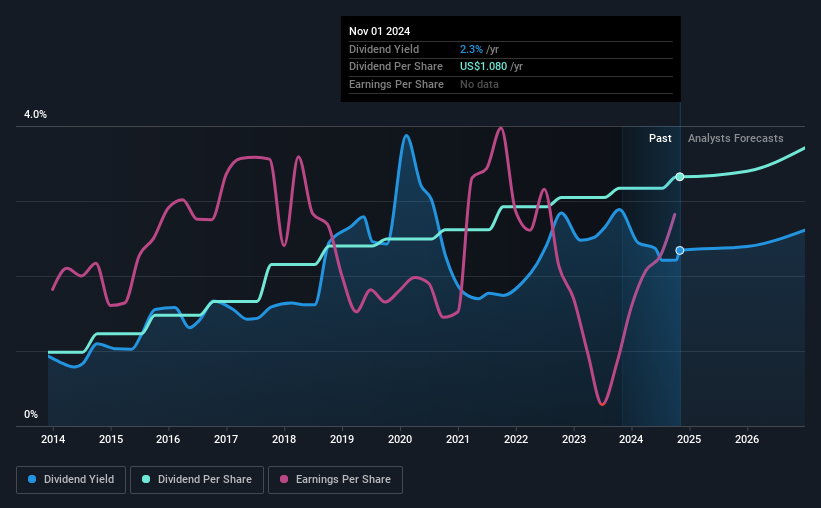The width and height of the screenshot is (821, 508).
Task: Click the 2019 x-axis label
Action: coord(342,439)
